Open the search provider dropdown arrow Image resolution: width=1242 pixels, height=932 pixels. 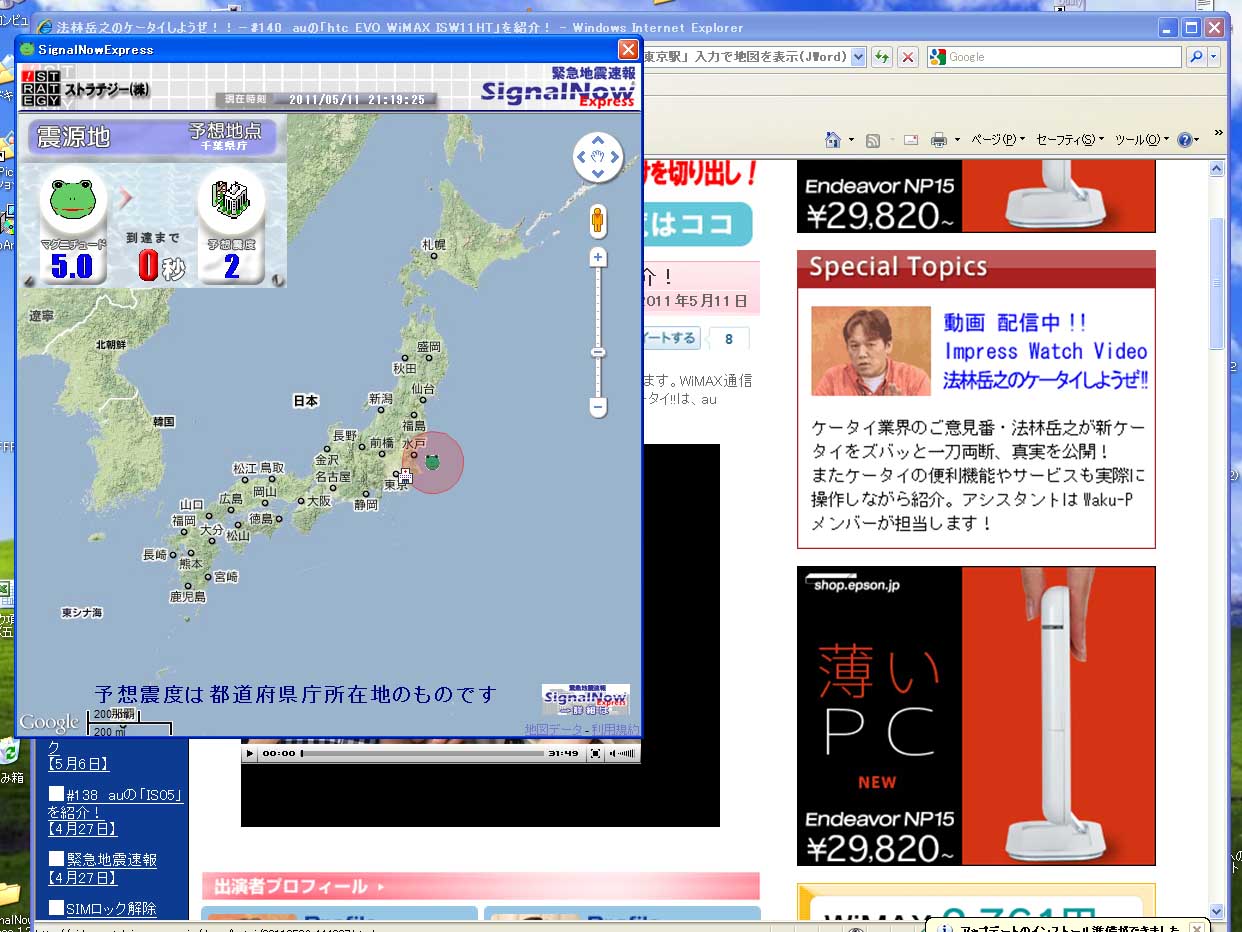click(1214, 57)
